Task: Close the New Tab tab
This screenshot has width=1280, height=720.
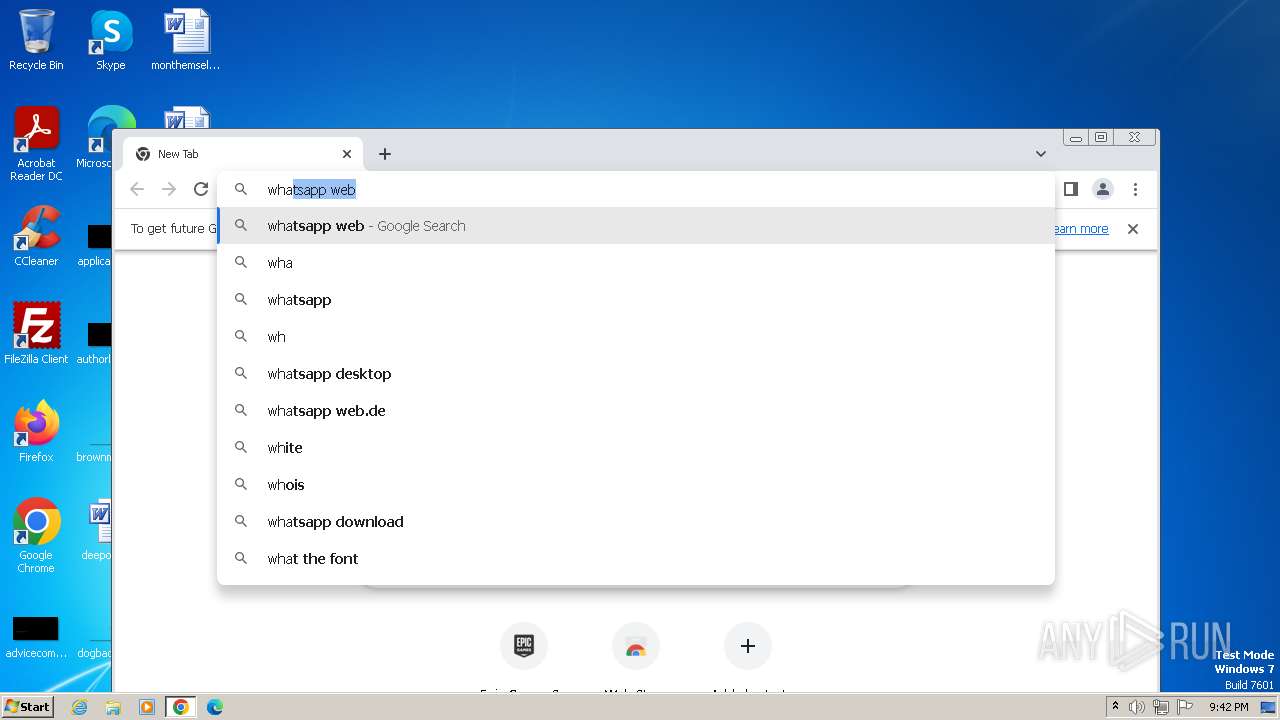Action: point(347,154)
